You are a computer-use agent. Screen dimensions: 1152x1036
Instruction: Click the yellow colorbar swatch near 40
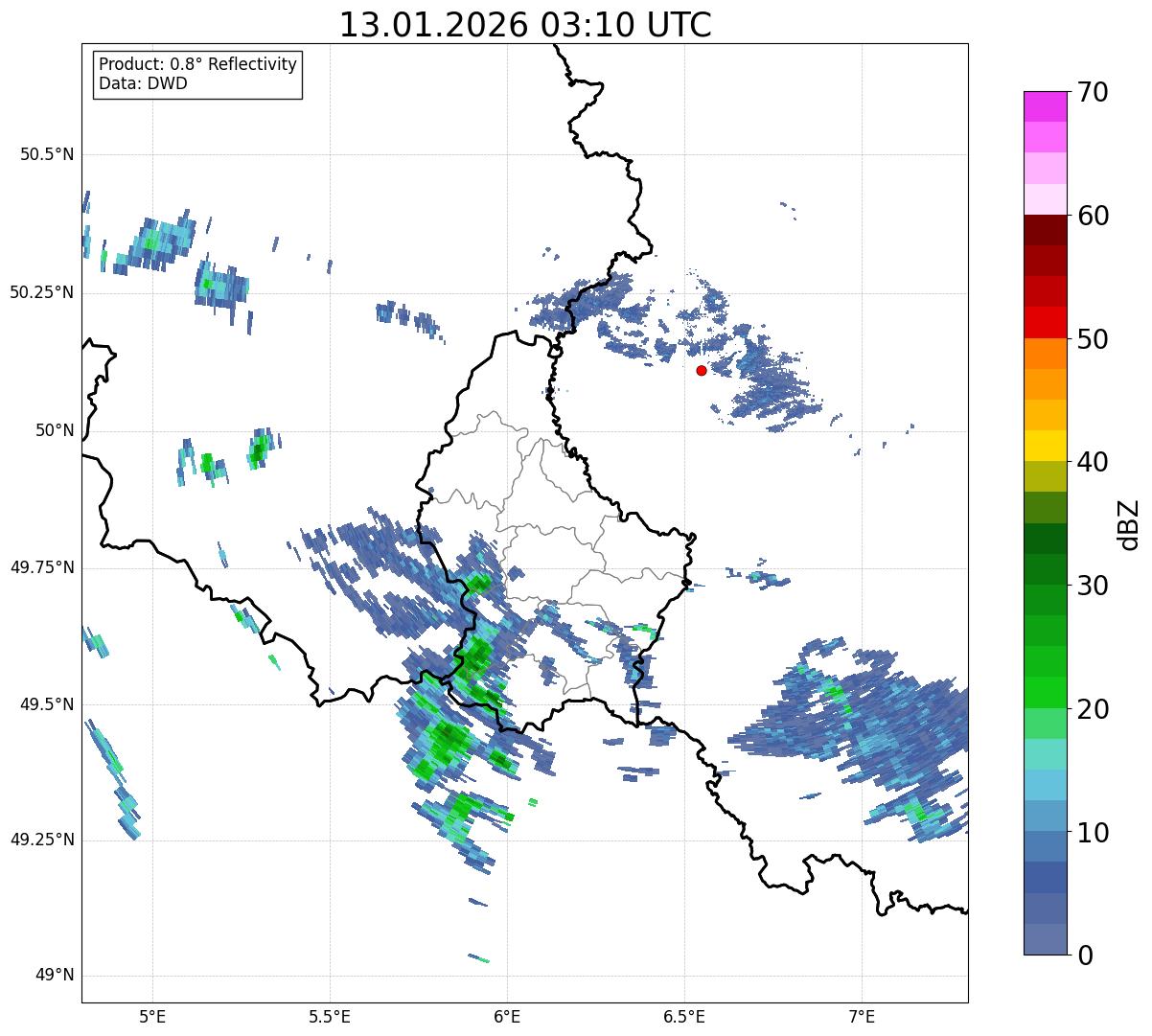pyautogui.click(x=1045, y=446)
